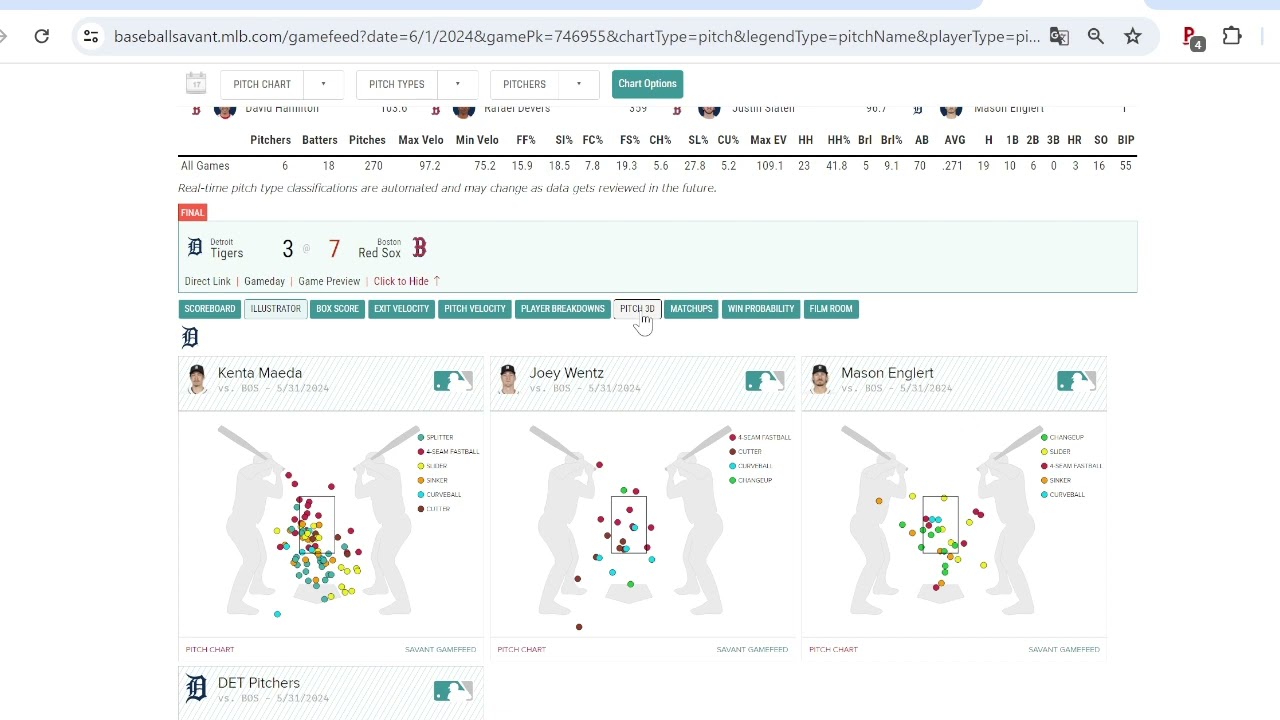Viewport: 1280px width, 720px height.
Task: Click the Max EV column header
Action: coord(768,140)
